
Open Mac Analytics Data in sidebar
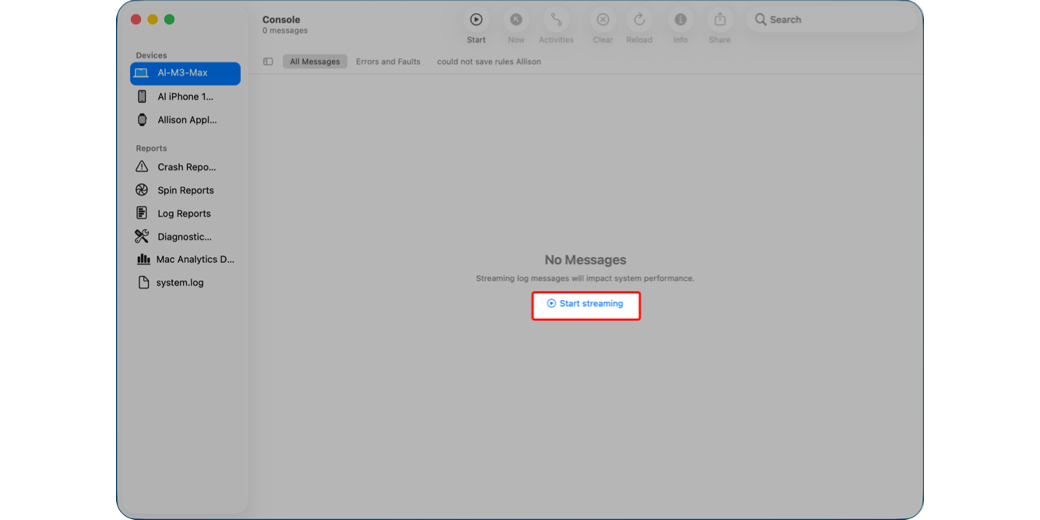pos(194,259)
